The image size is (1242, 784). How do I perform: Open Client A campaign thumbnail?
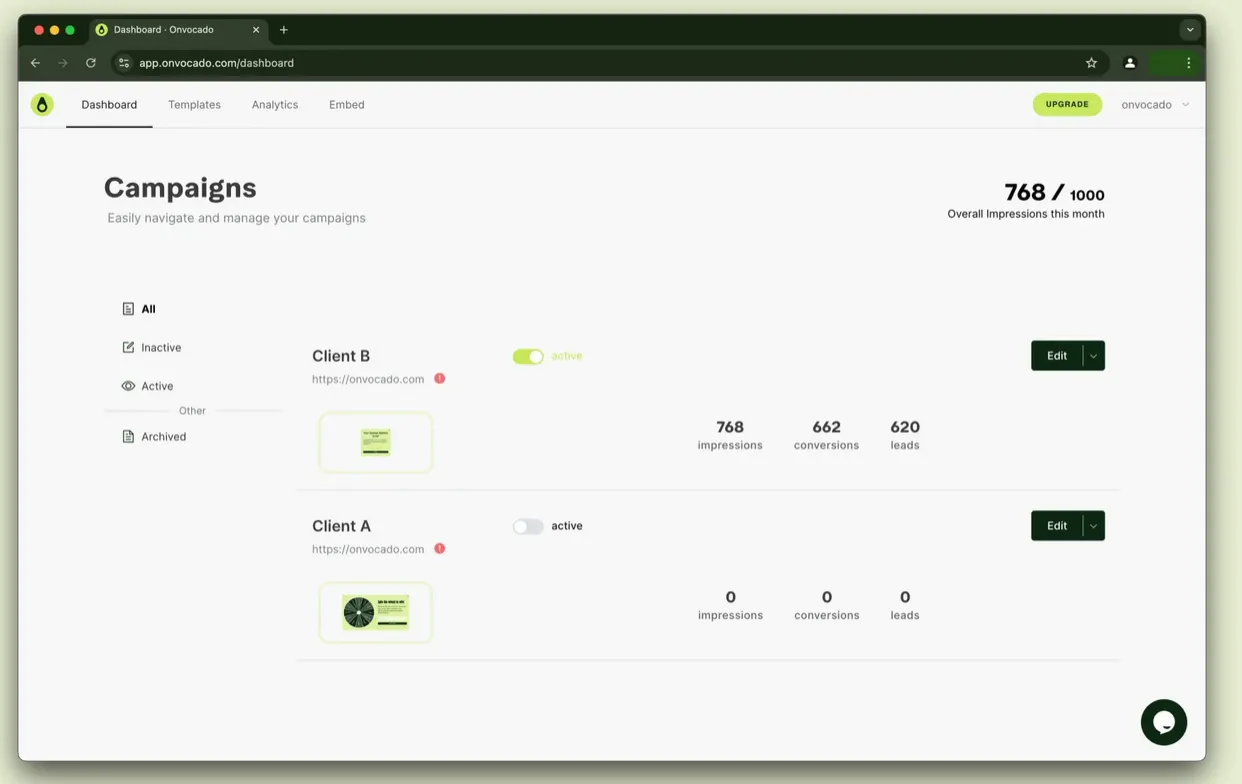(x=376, y=612)
